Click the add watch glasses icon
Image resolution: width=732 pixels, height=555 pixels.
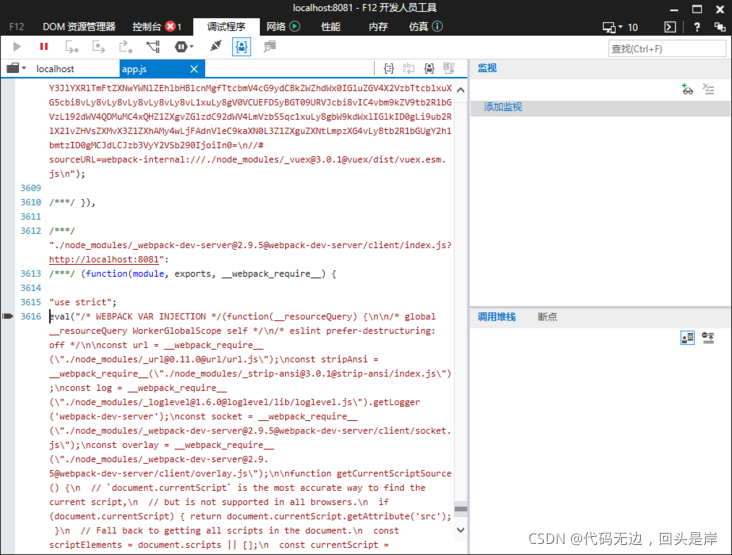[687, 89]
